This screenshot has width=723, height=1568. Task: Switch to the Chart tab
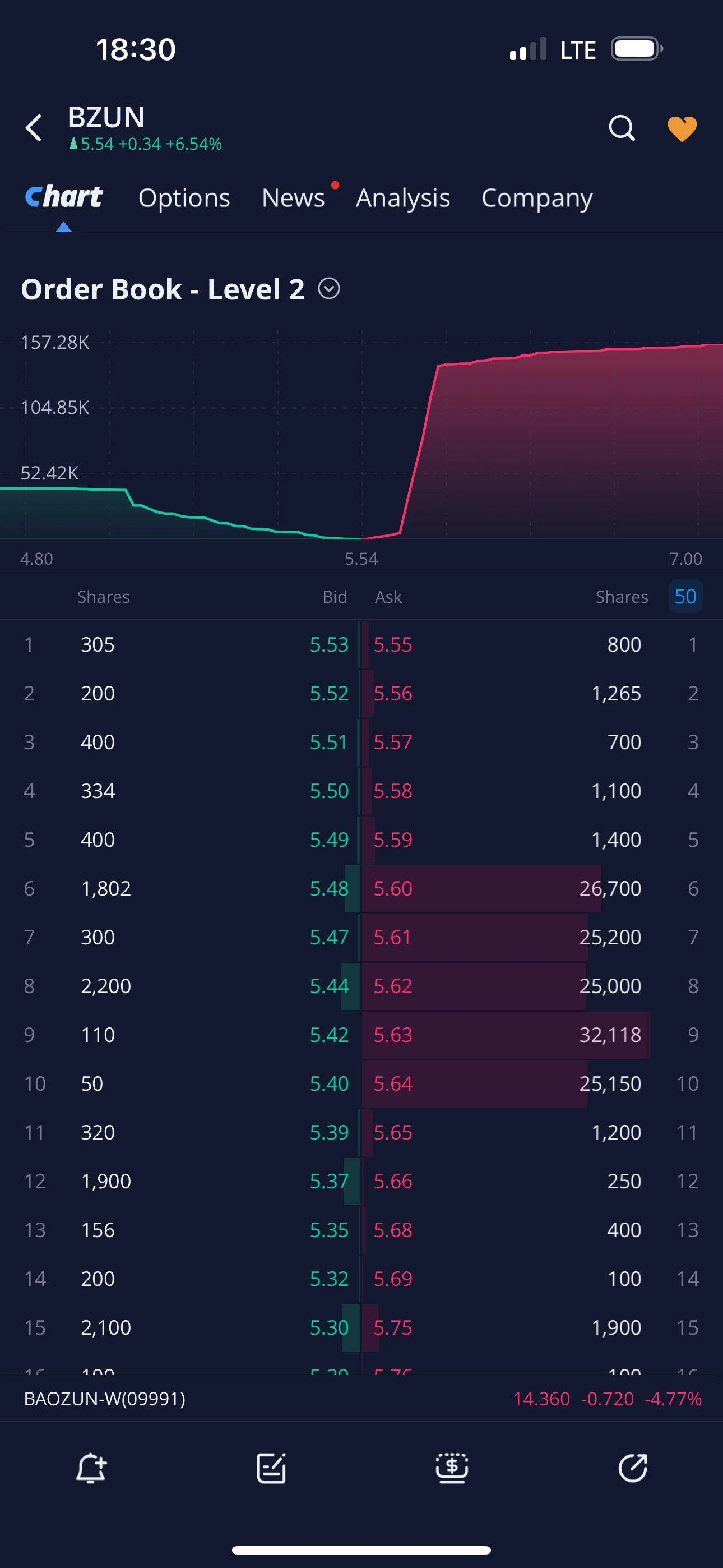pos(64,197)
